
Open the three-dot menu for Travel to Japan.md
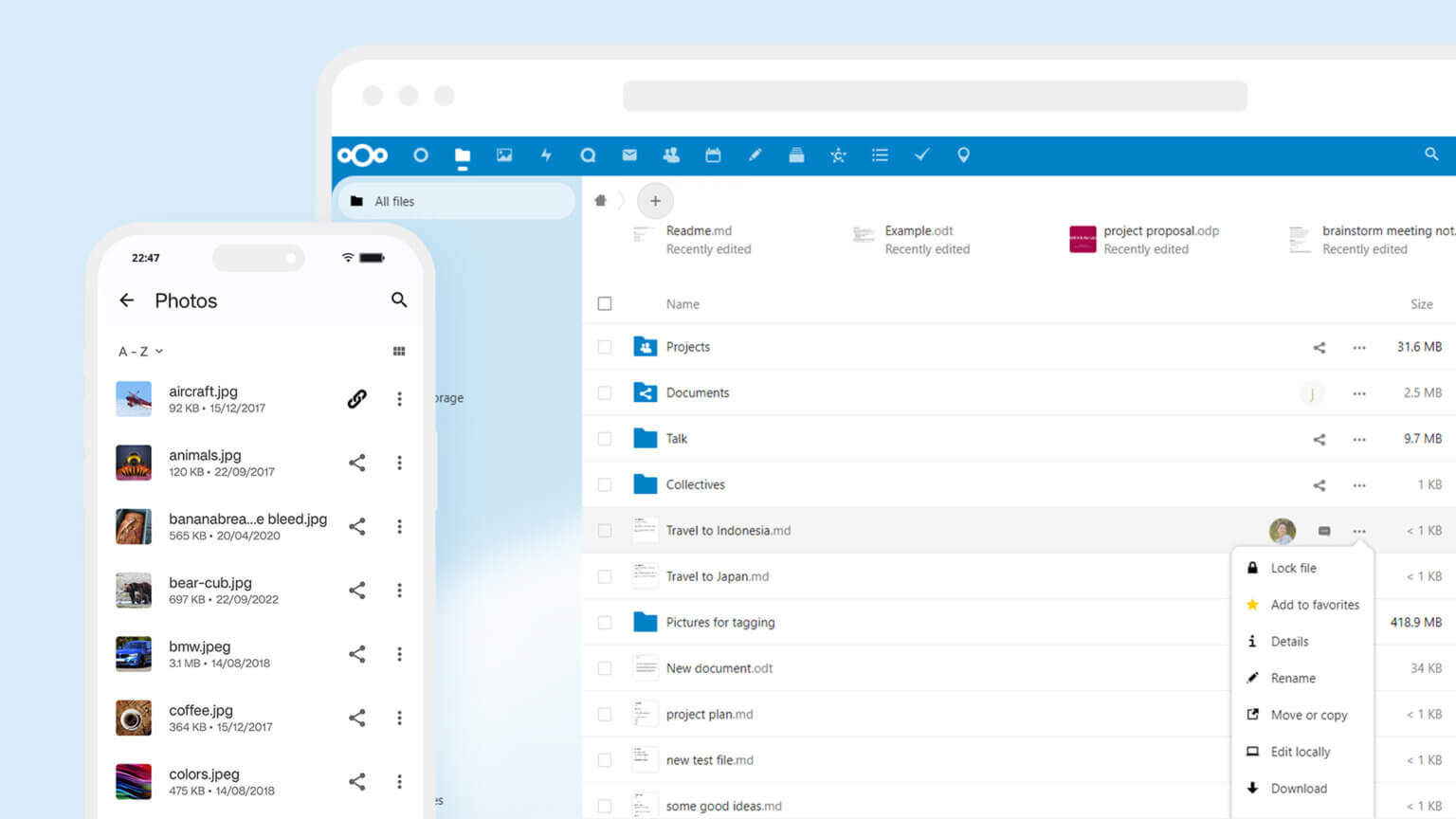pyautogui.click(x=1359, y=576)
